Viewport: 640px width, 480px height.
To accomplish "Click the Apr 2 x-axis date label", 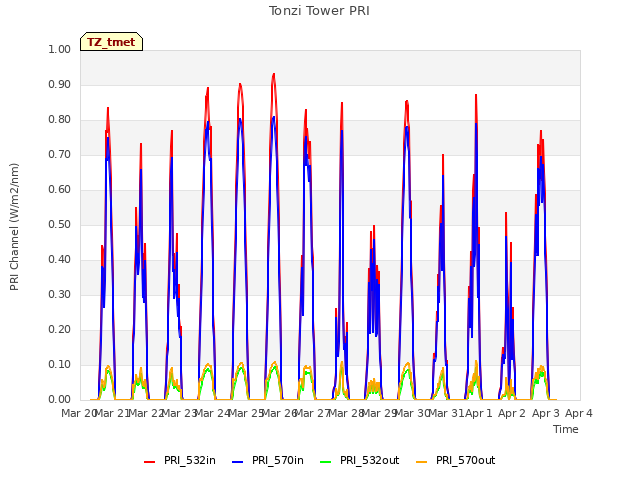I will coord(512,413).
